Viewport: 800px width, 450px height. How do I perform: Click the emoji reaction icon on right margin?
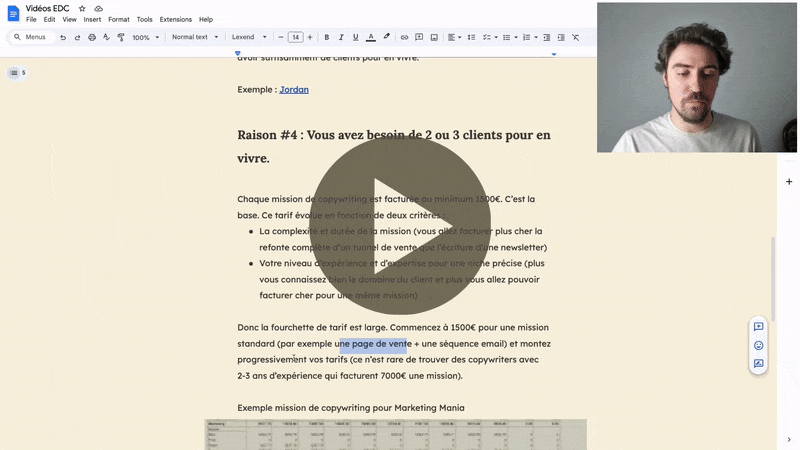758,345
